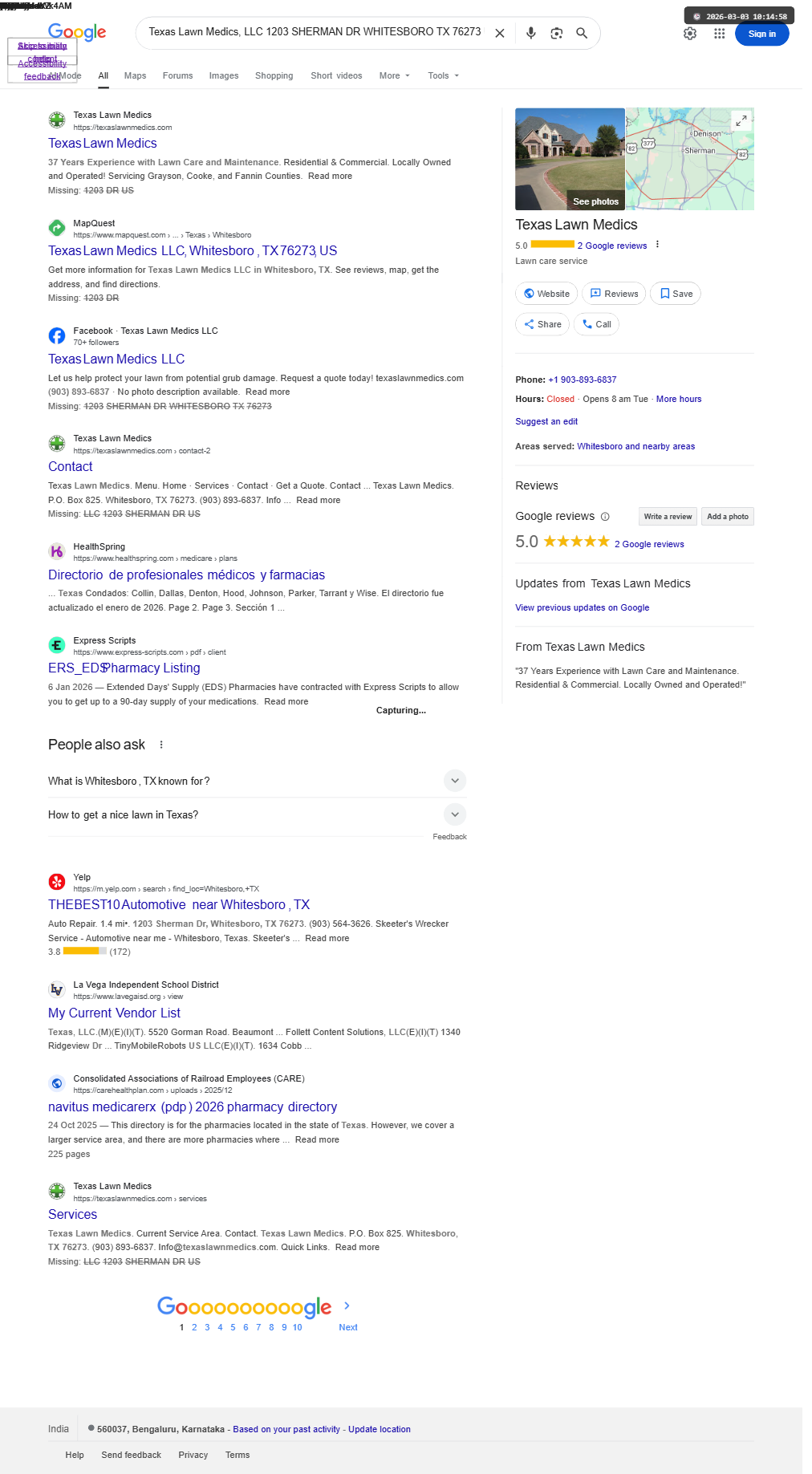Screen dimensions: 812x1474
Task: Switch to the Images tab
Action: (224, 75)
